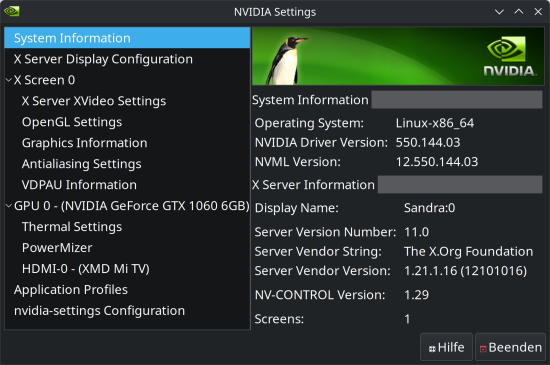Click the Server Vendor Version label
Screen dimensions: 550x365
pos(322,271)
